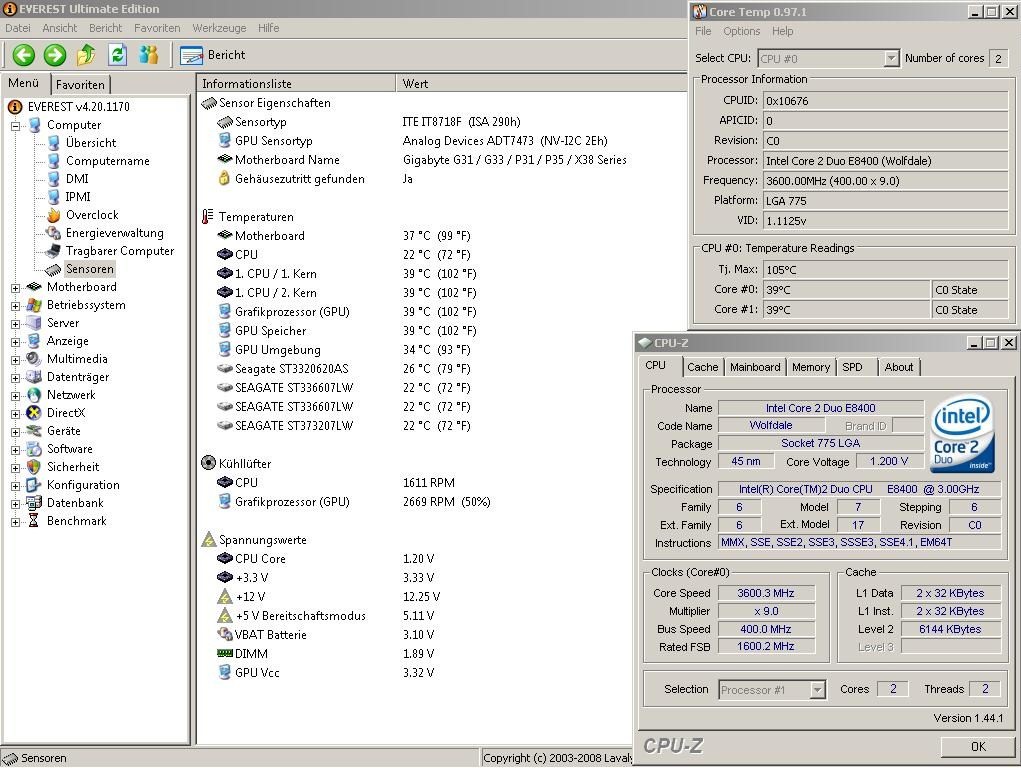Click the Up level arrow icon in toolbar
1021x768 pixels.
click(x=86, y=55)
